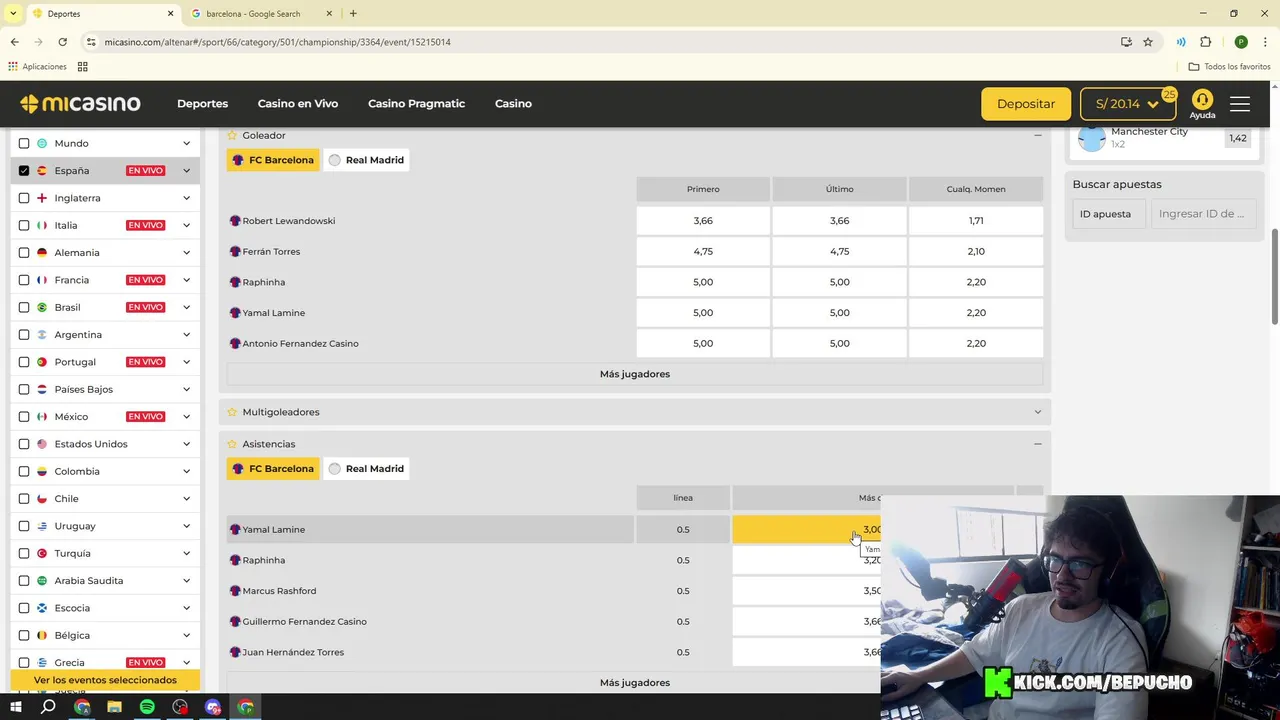The height and width of the screenshot is (720, 1280).
Task: Open Windows taskbar search
Action: point(48,707)
